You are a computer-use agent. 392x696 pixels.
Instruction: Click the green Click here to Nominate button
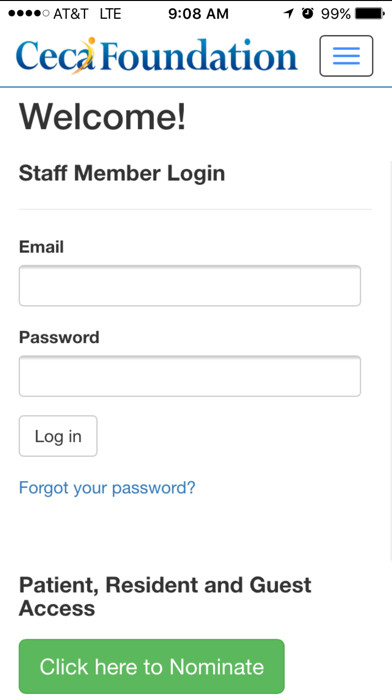pyautogui.click(x=151, y=666)
